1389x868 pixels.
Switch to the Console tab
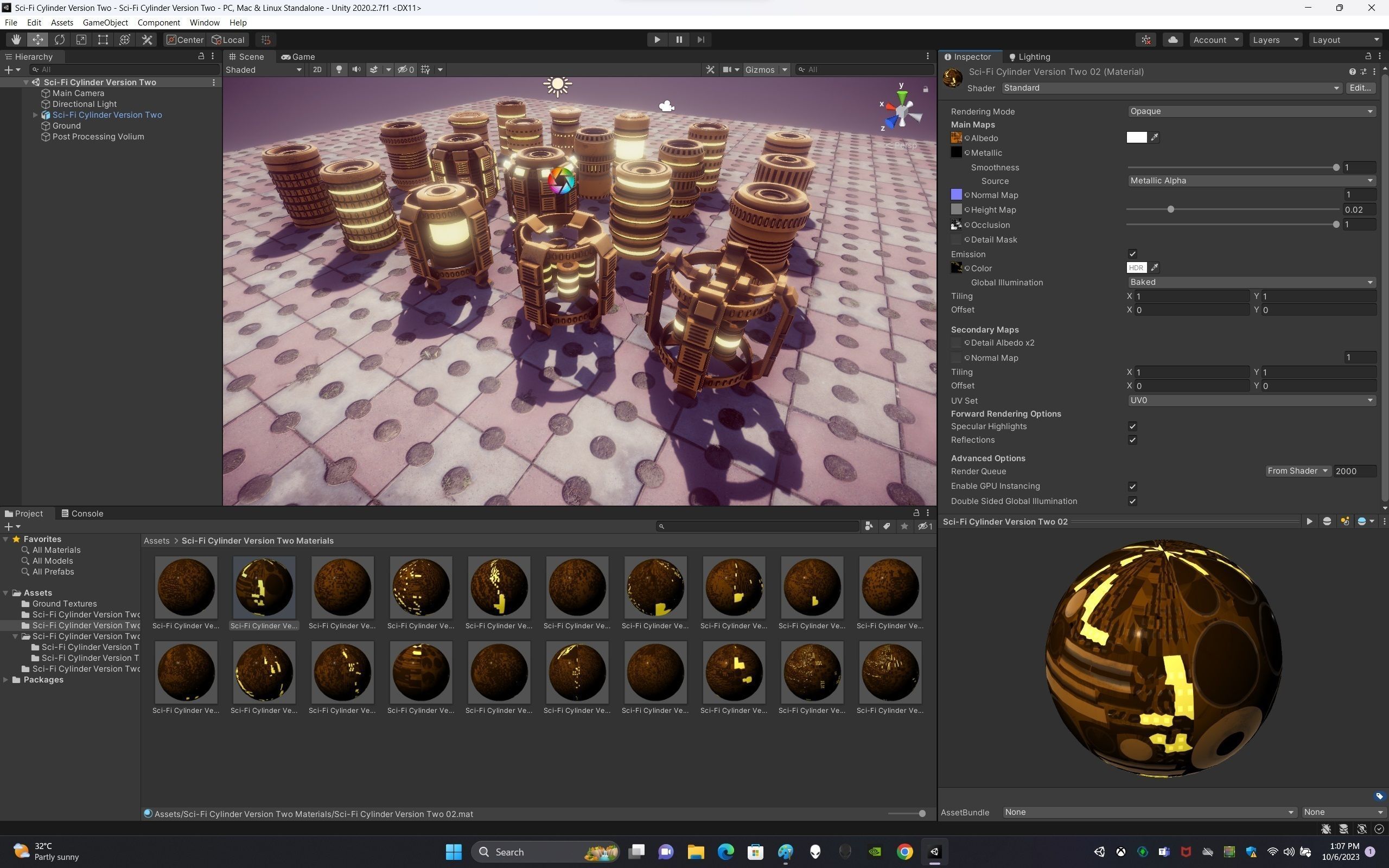coord(82,513)
